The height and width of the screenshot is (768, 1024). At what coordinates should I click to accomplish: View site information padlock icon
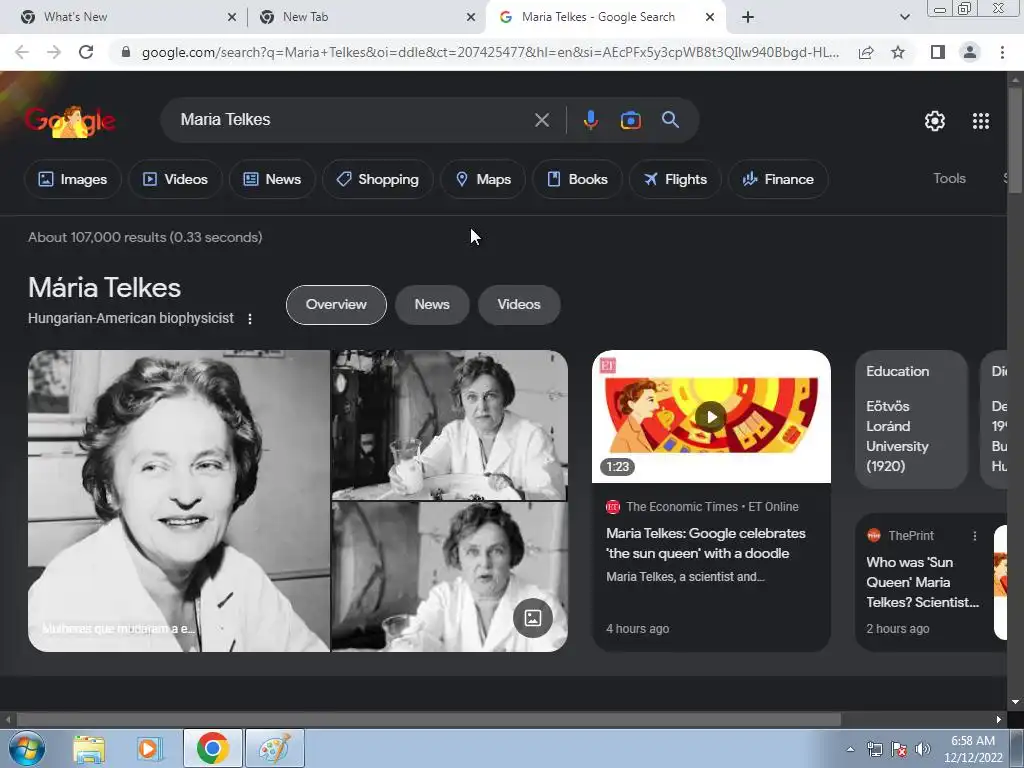click(x=126, y=52)
